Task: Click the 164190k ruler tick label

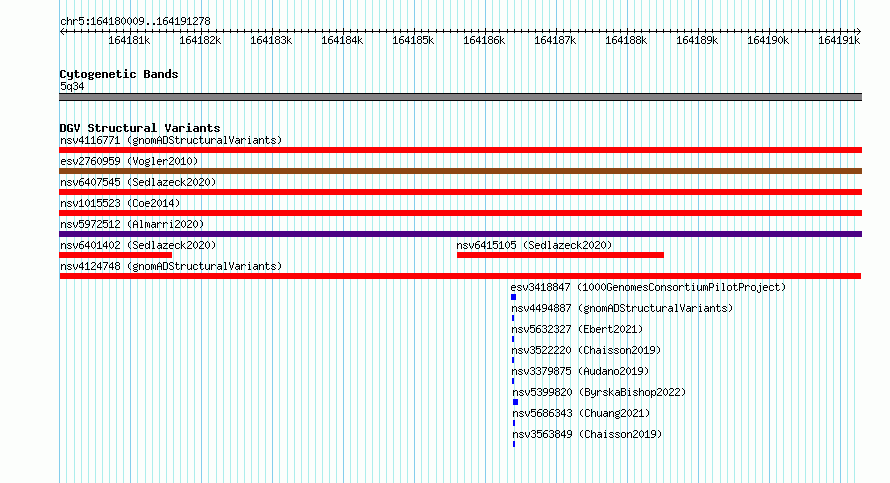Action: 768,40
